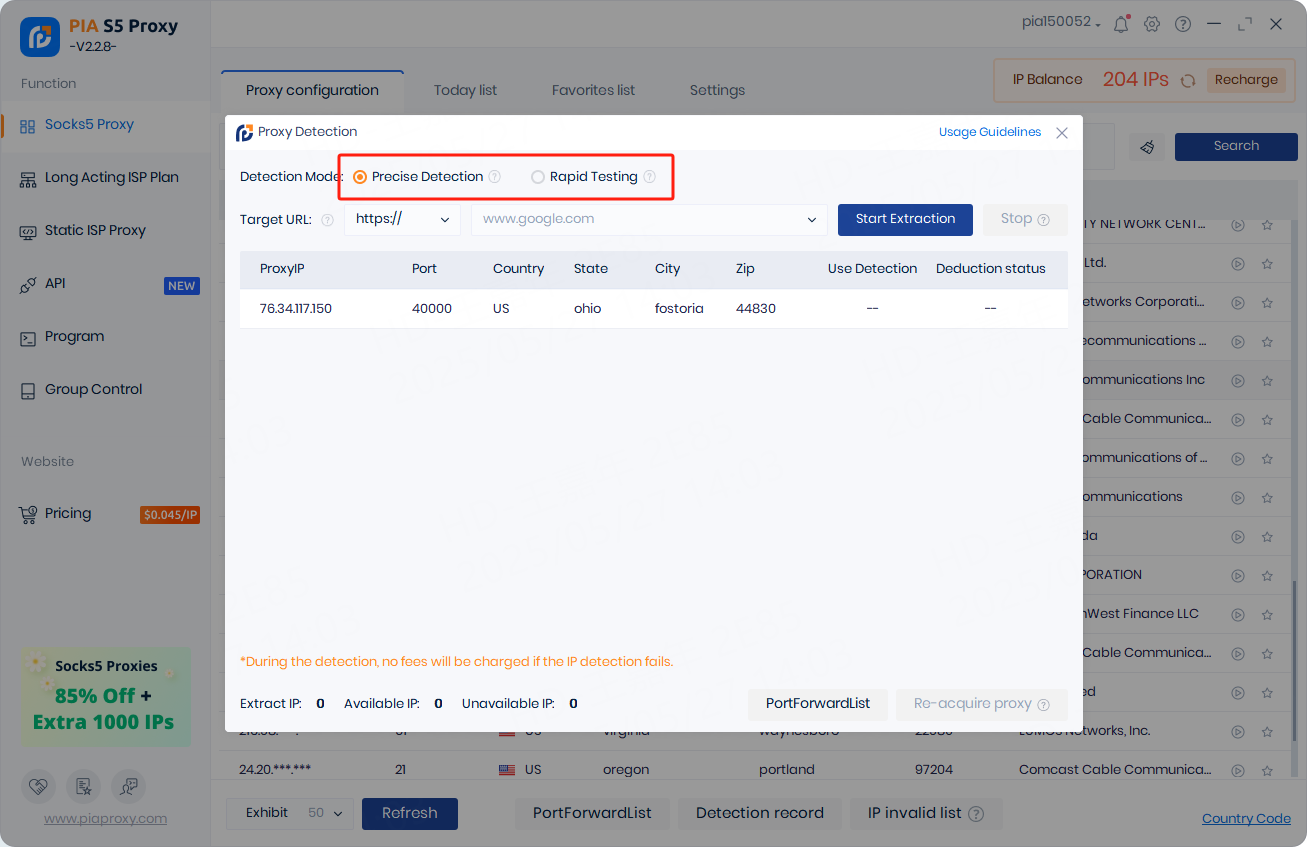This screenshot has height=847, width=1307.
Task: Click the notification bell icon
Action: 1121,24
